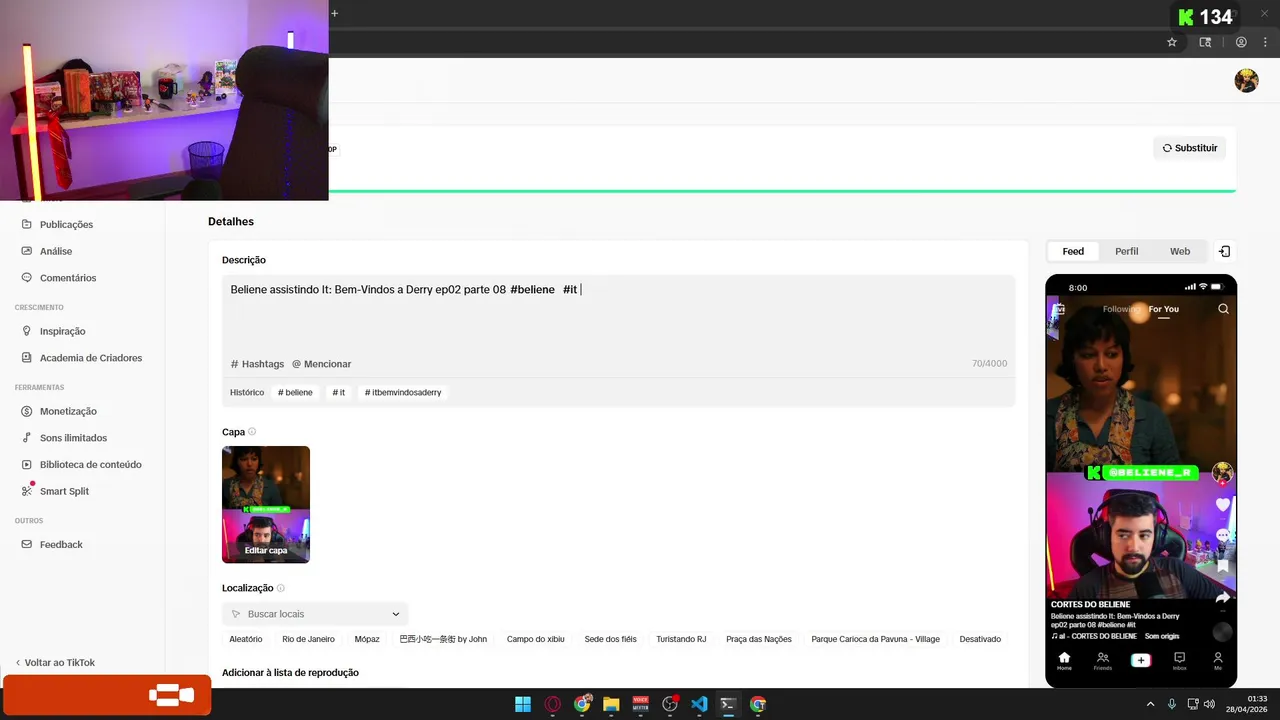Go to Inspiração page
Screen dimensions: 1280x720
62,331
